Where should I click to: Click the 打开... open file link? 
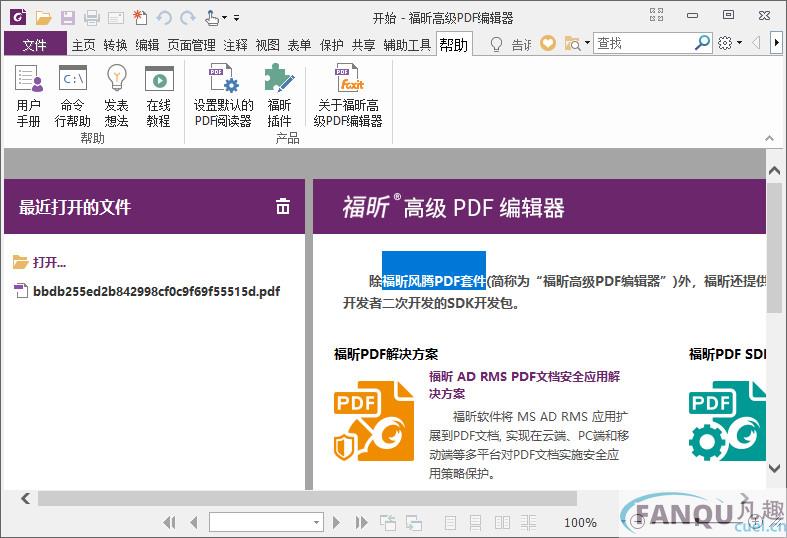click(49, 262)
